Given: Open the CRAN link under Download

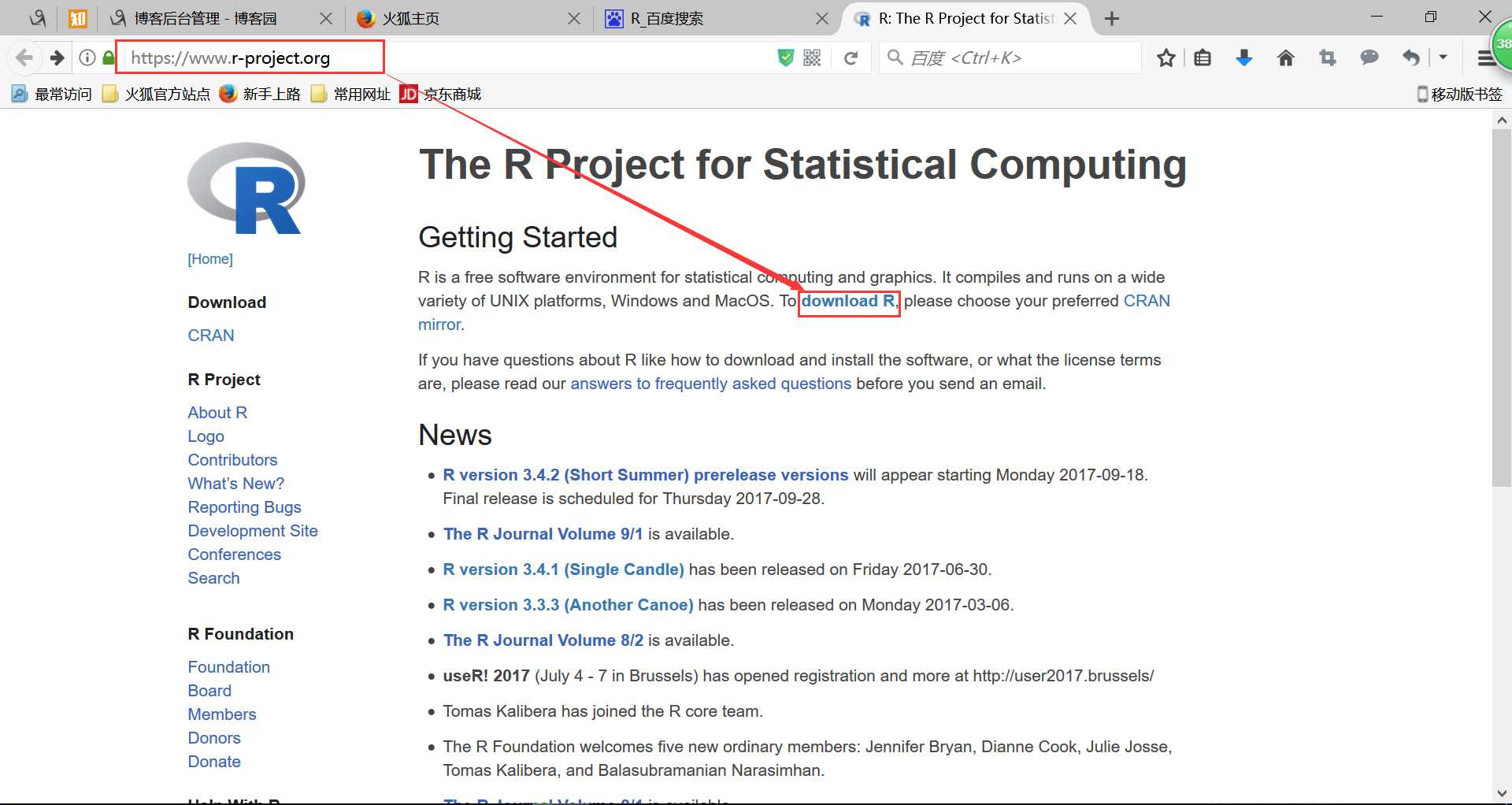Looking at the screenshot, I should 211,336.
